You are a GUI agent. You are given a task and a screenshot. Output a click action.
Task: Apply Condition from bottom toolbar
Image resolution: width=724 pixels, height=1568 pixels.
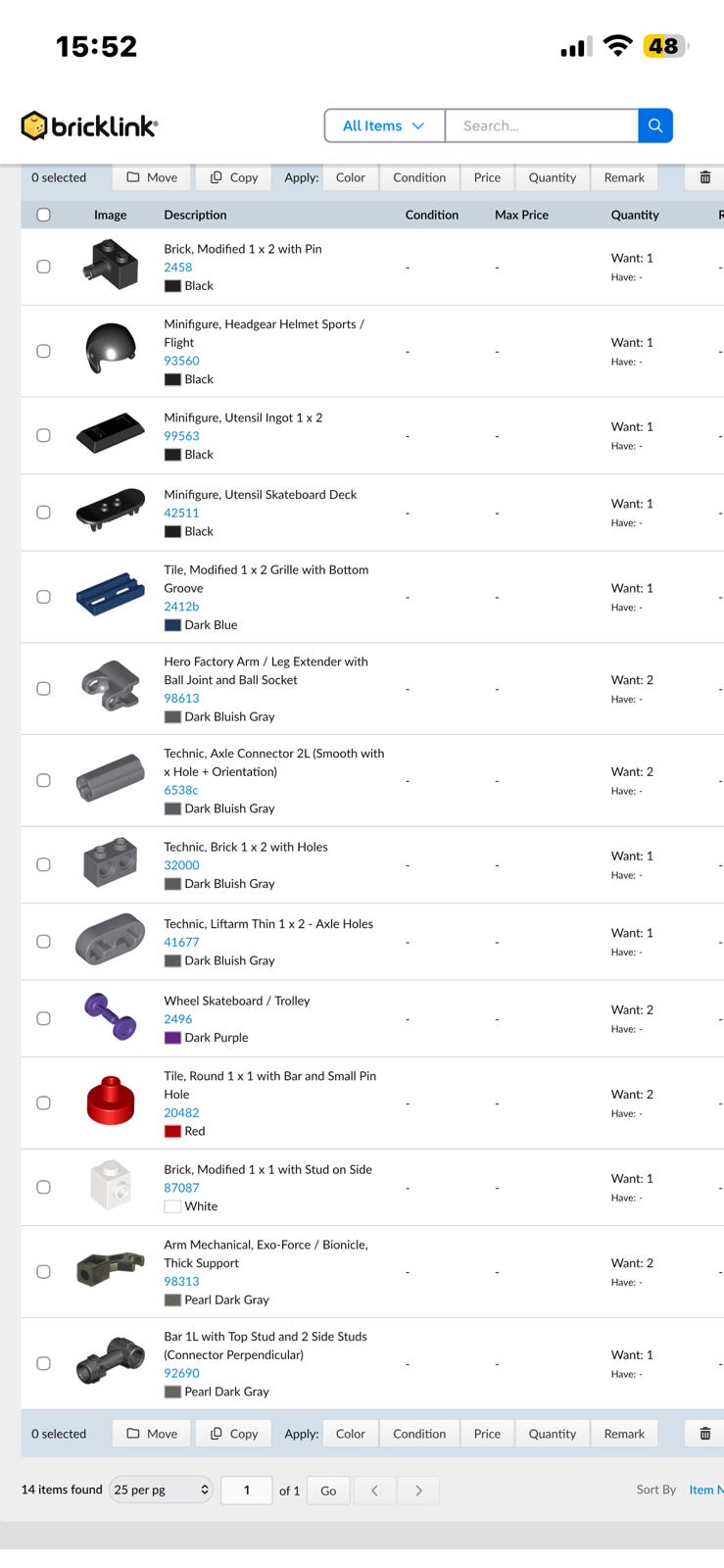click(x=419, y=1433)
